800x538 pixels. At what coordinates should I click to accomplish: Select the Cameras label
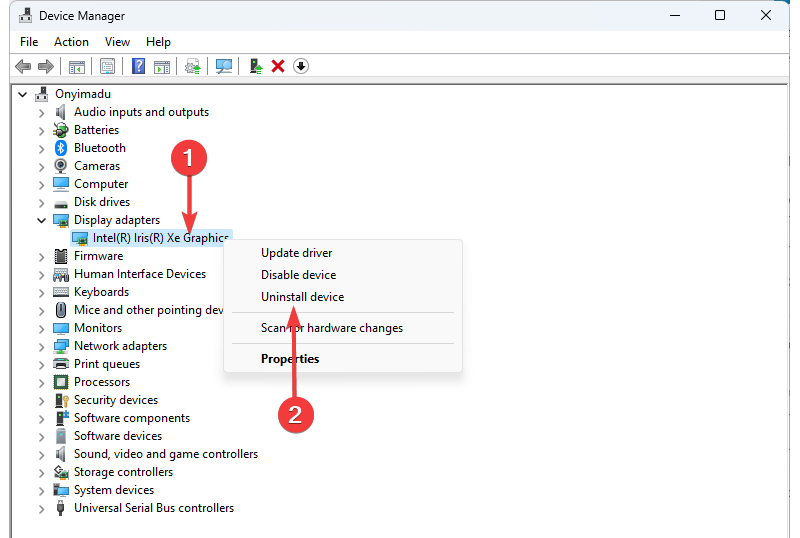pos(97,166)
